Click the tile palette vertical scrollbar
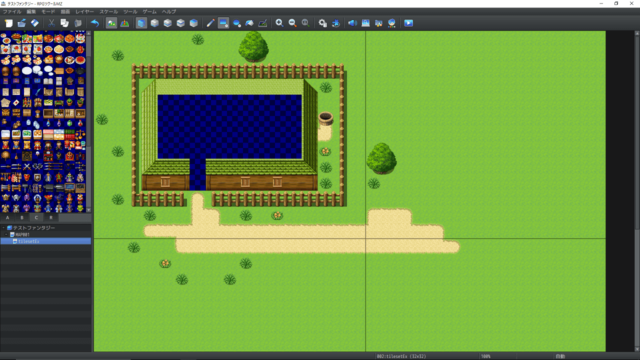This screenshot has width=640, height=360. 89,122
